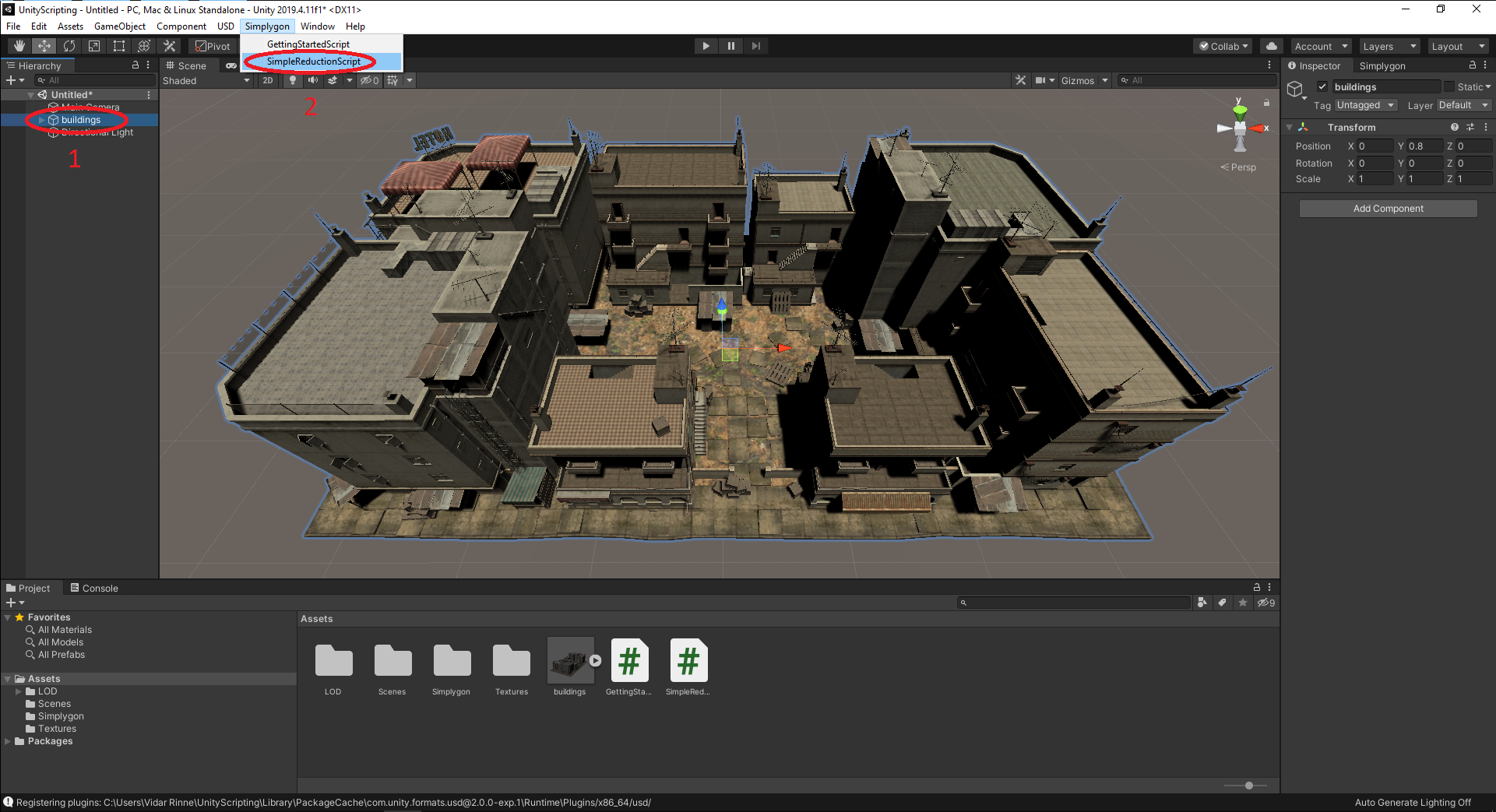Viewport: 1496px width, 812px height.
Task: Mute scene view audio
Action: point(312,79)
